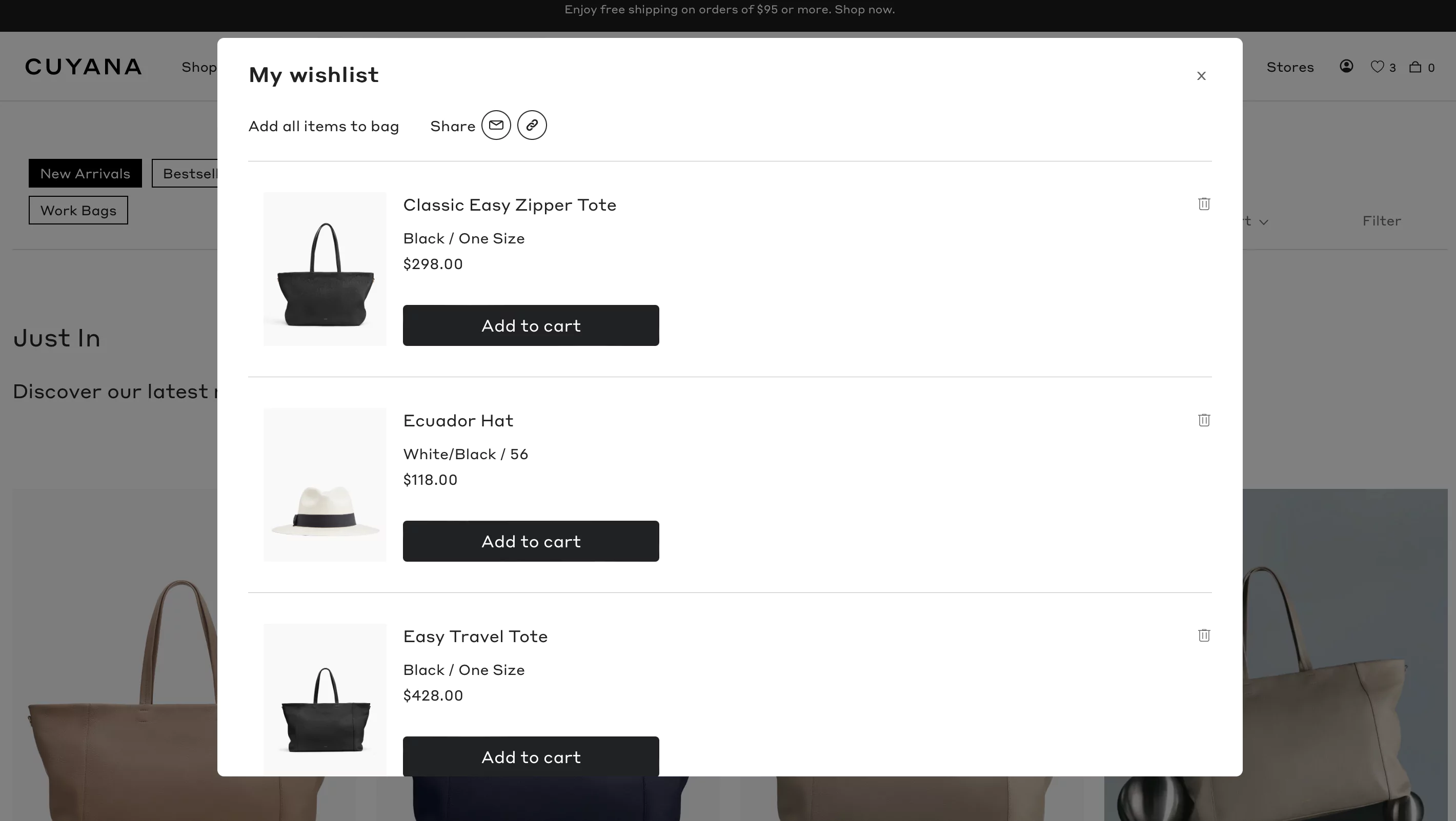The image size is (1456, 821).
Task: Select the New Arrivals tab
Action: click(85, 173)
